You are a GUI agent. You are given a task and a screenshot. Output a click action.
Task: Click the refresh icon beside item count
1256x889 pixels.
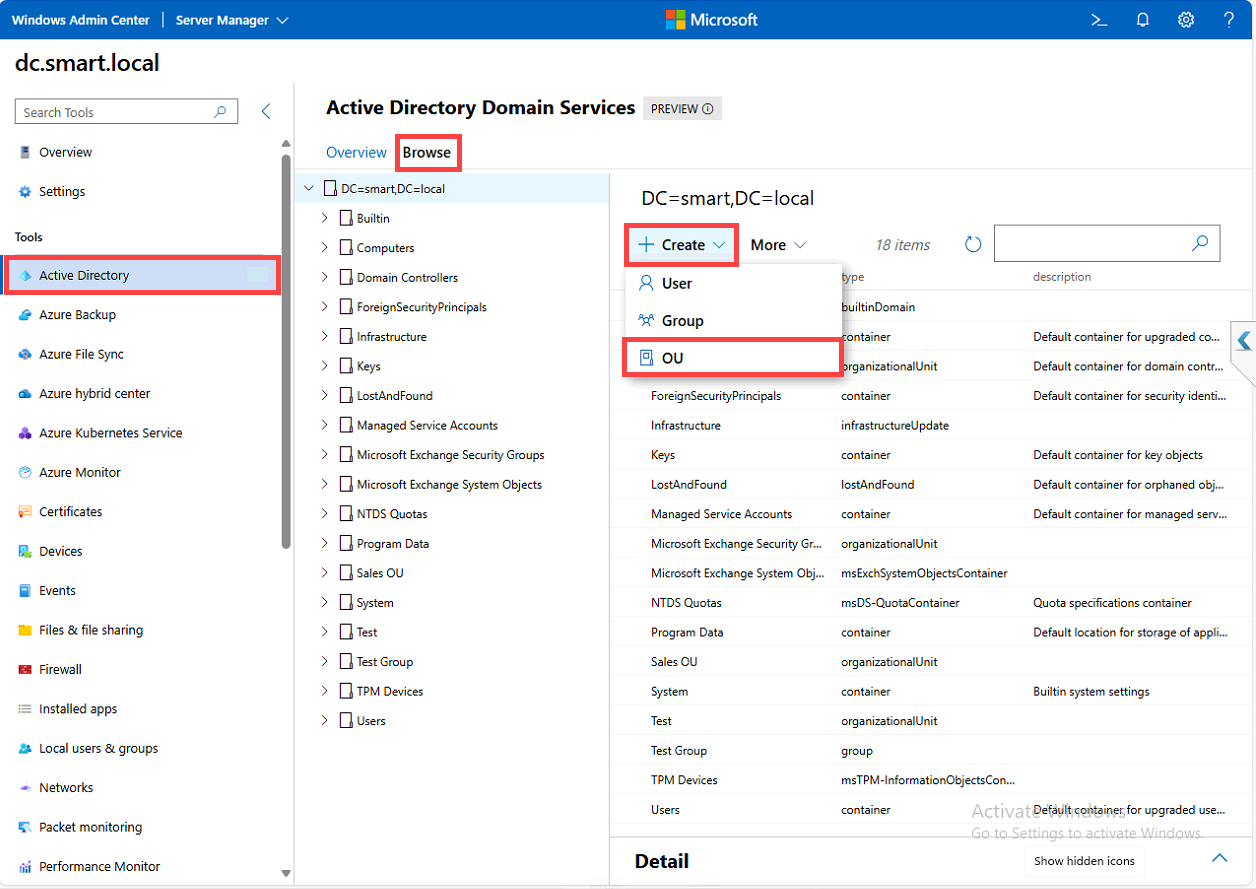(973, 245)
